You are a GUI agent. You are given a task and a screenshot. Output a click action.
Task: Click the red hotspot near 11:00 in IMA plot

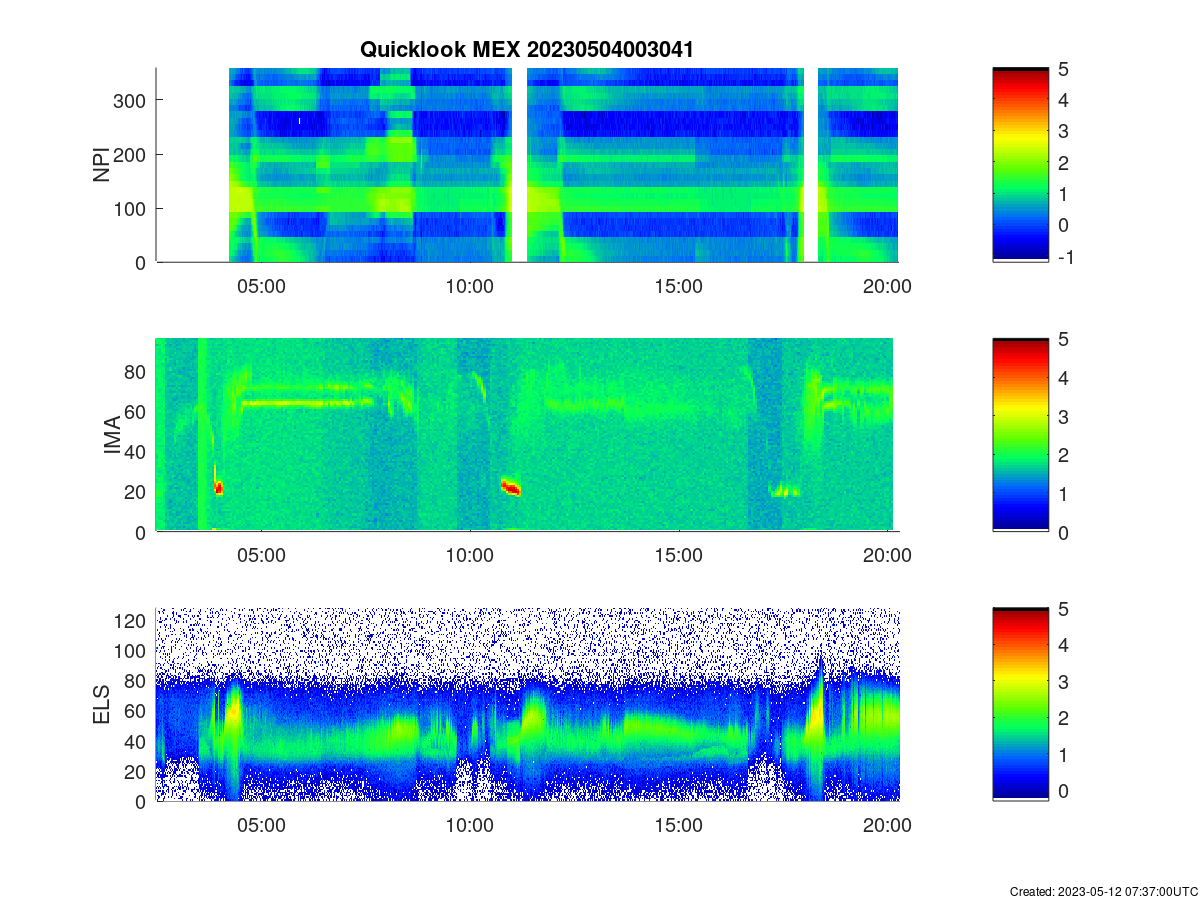click(x=511, y=488)
